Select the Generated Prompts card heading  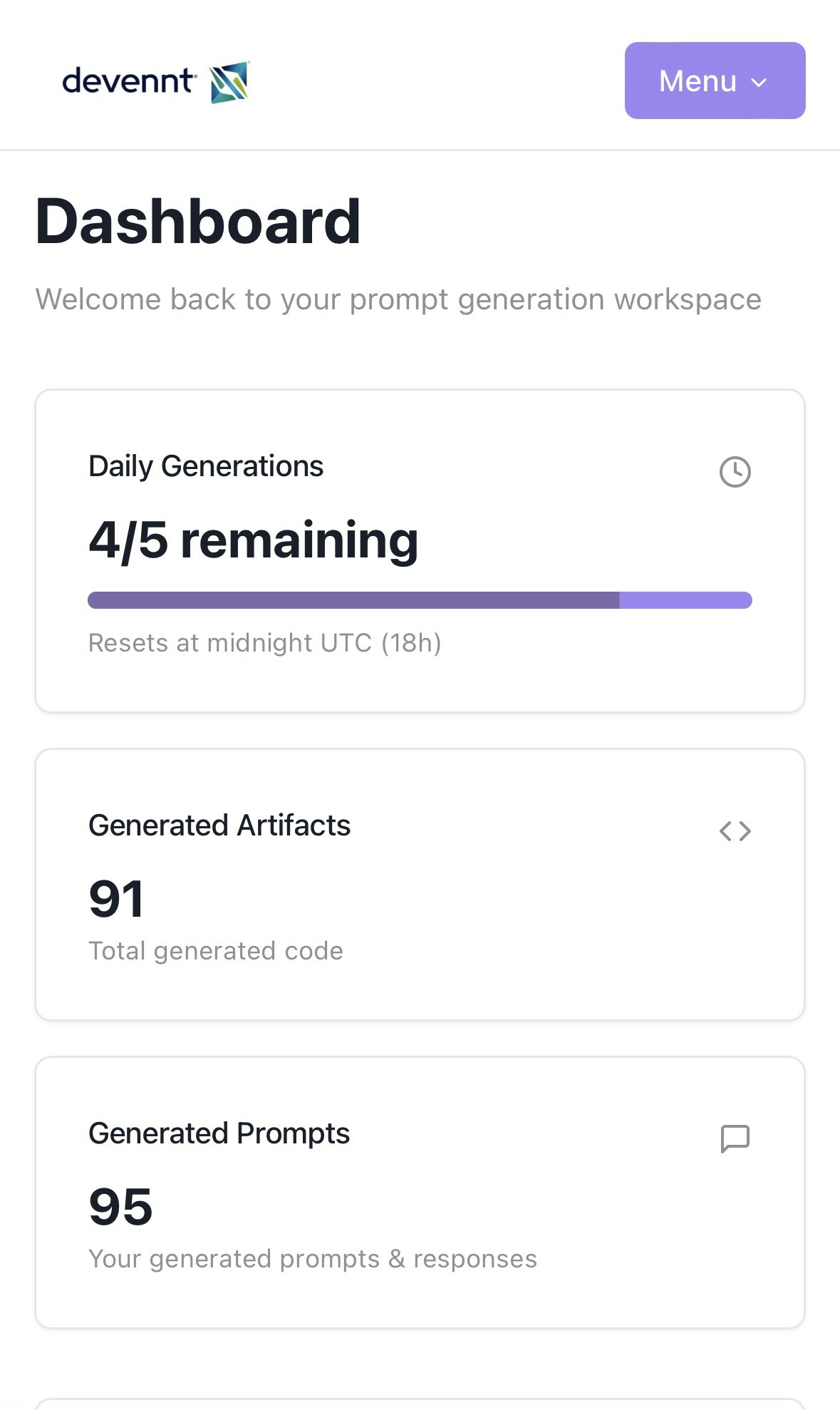coord(219,1133)
